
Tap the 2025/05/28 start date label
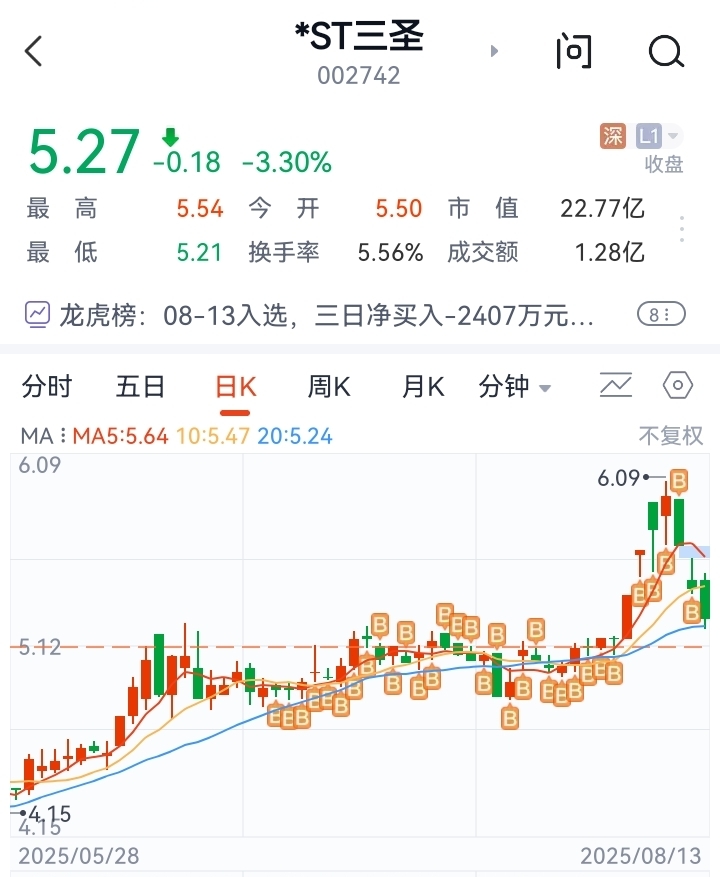tap(79, 856)
